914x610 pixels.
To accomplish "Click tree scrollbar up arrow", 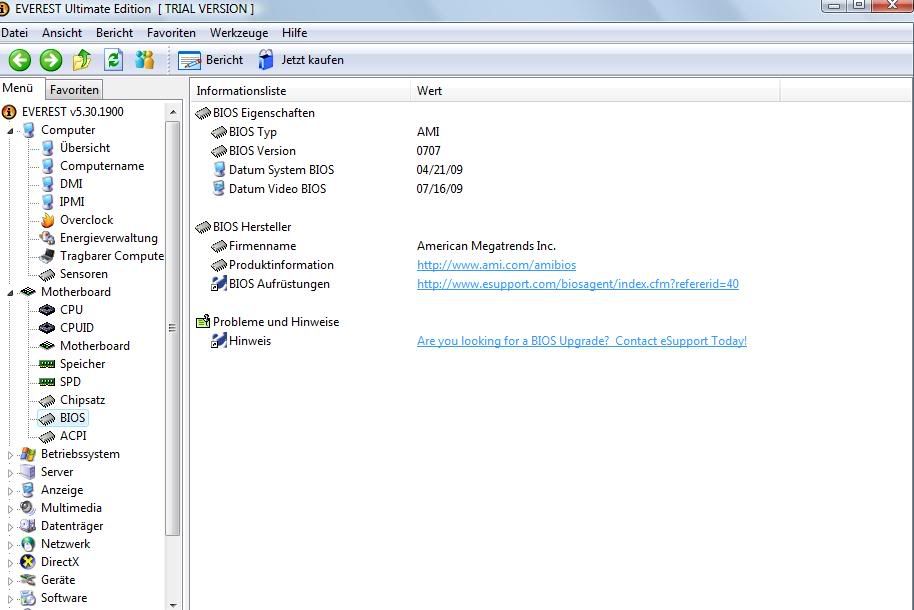I will pos(173,112).
